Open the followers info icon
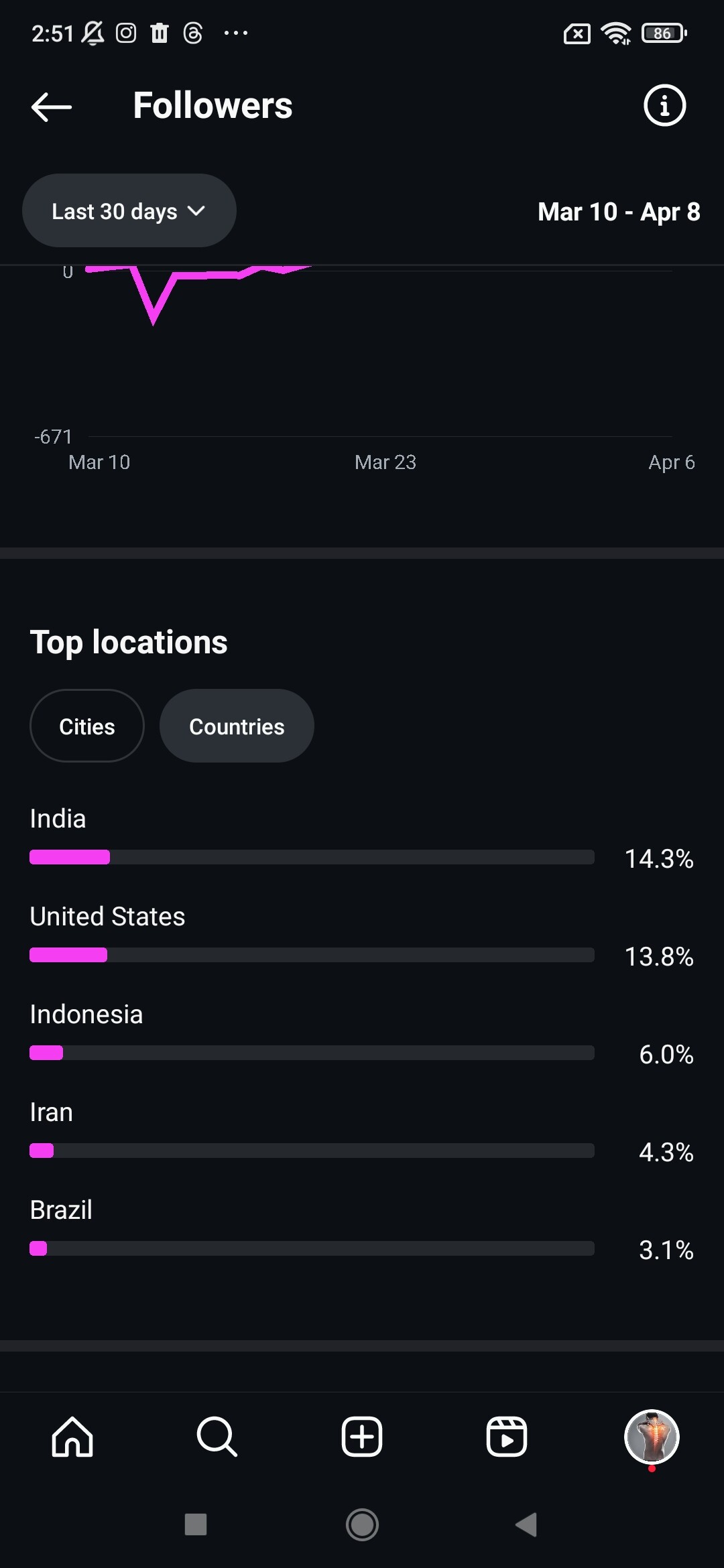This screenshot has height=1568, width=724. (x=664, y=105)
